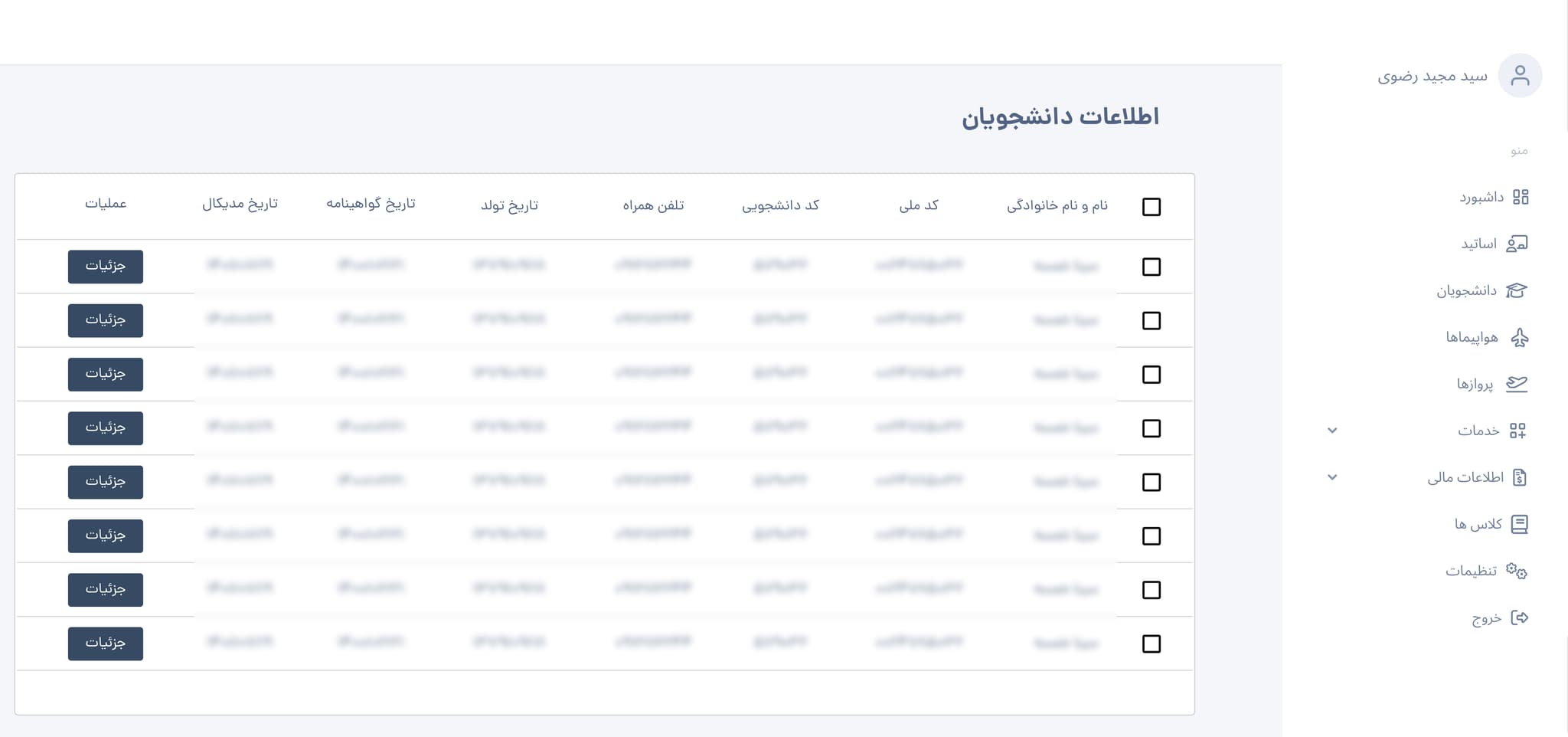1568x737 pixels.
Task: Open the داشبورد dashboard grid icon
Action: pos(1521,197)
